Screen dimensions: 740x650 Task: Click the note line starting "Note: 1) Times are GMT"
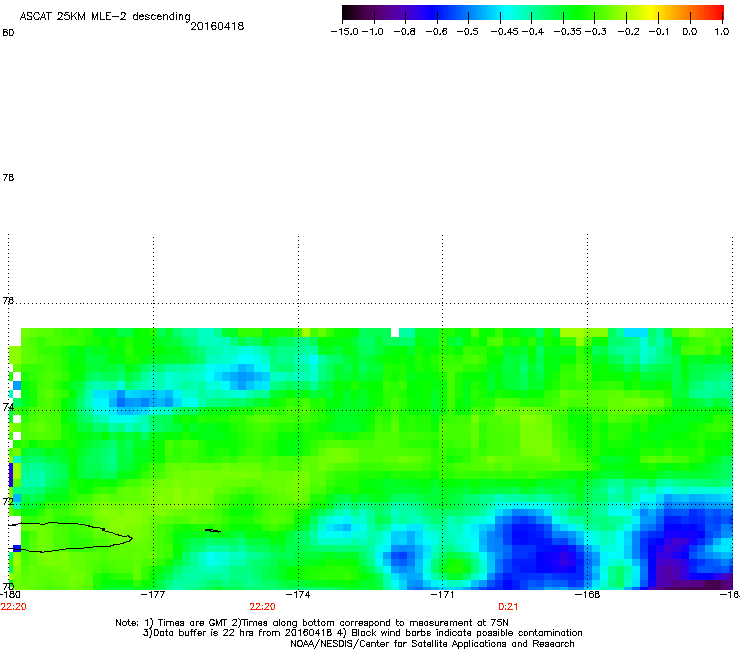tap(312, 623)
